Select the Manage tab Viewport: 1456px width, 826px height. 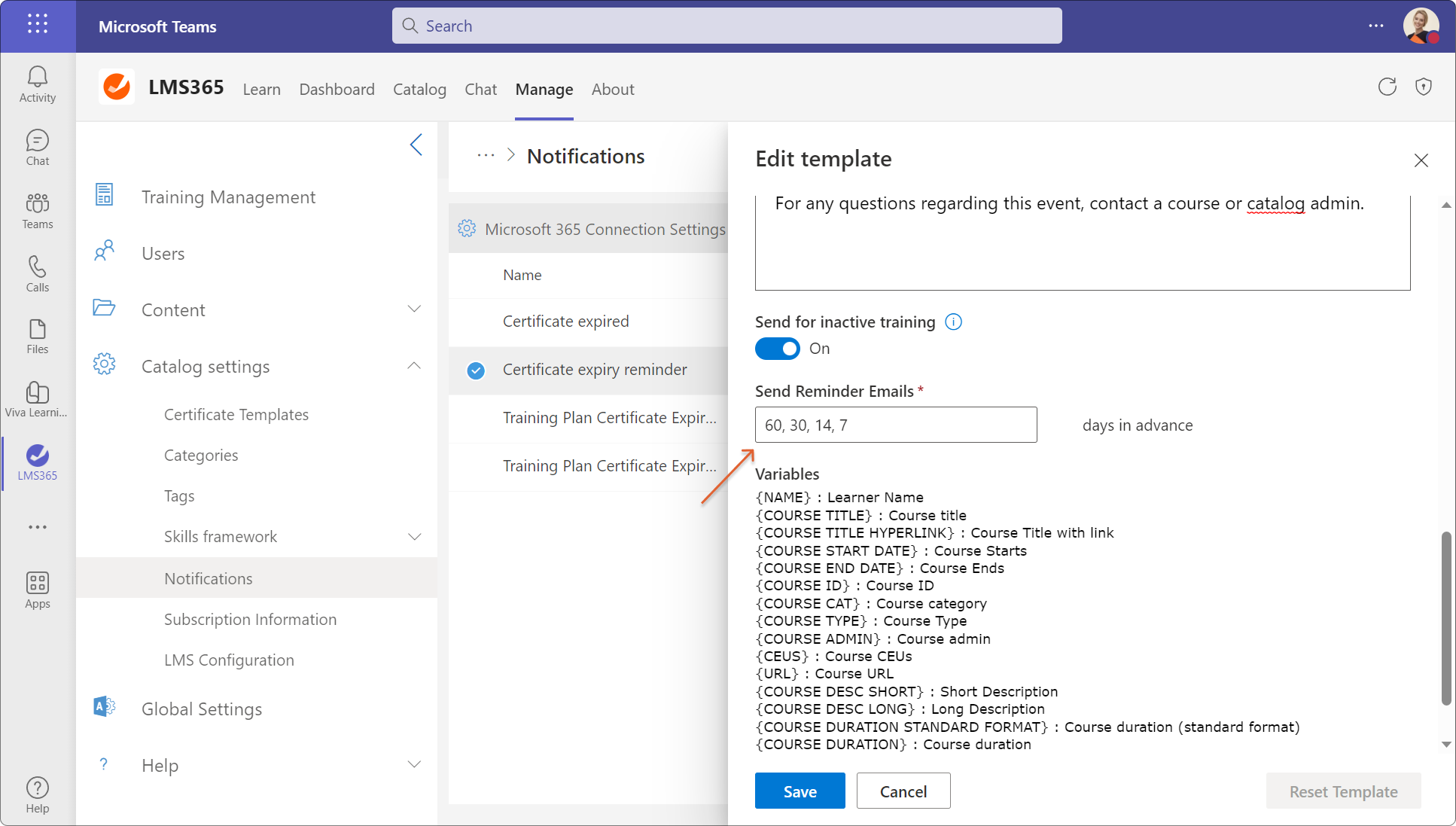coord(544,90)
